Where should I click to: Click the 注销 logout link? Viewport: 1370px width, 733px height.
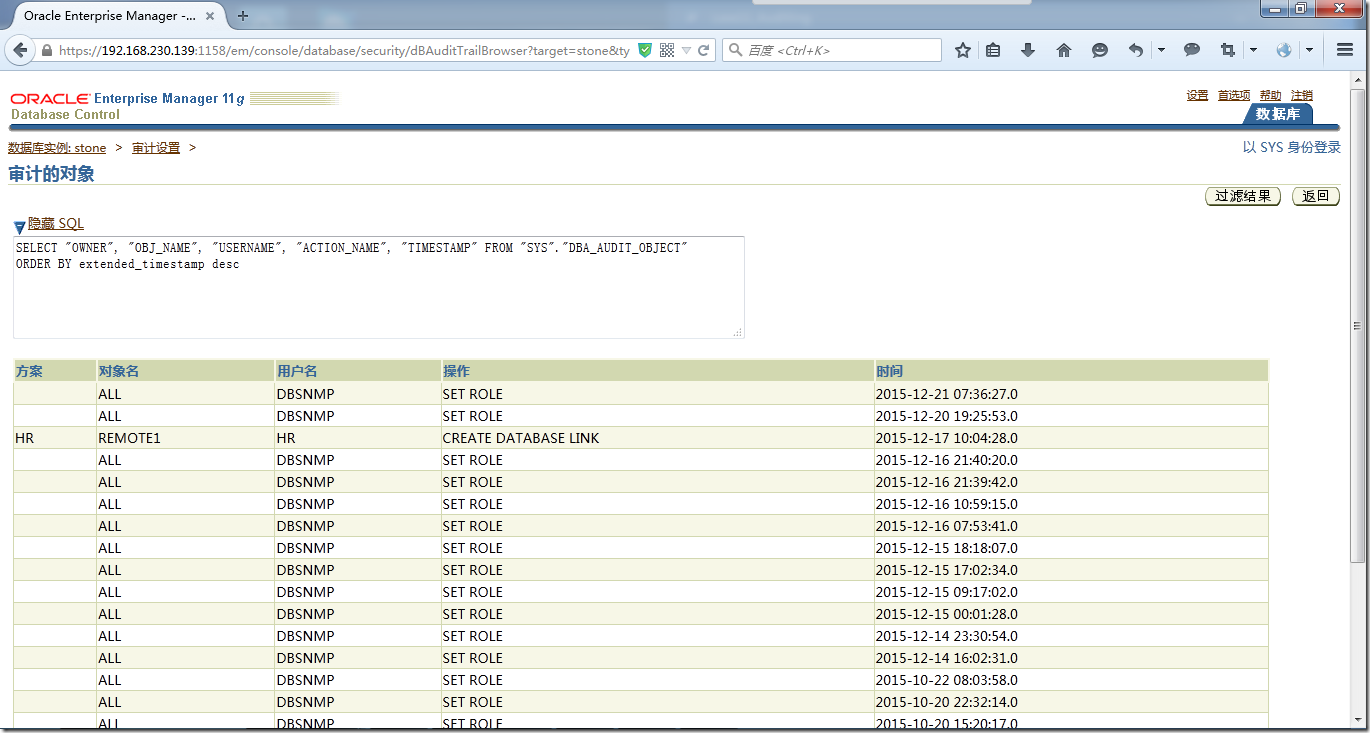pos(1302,95)
